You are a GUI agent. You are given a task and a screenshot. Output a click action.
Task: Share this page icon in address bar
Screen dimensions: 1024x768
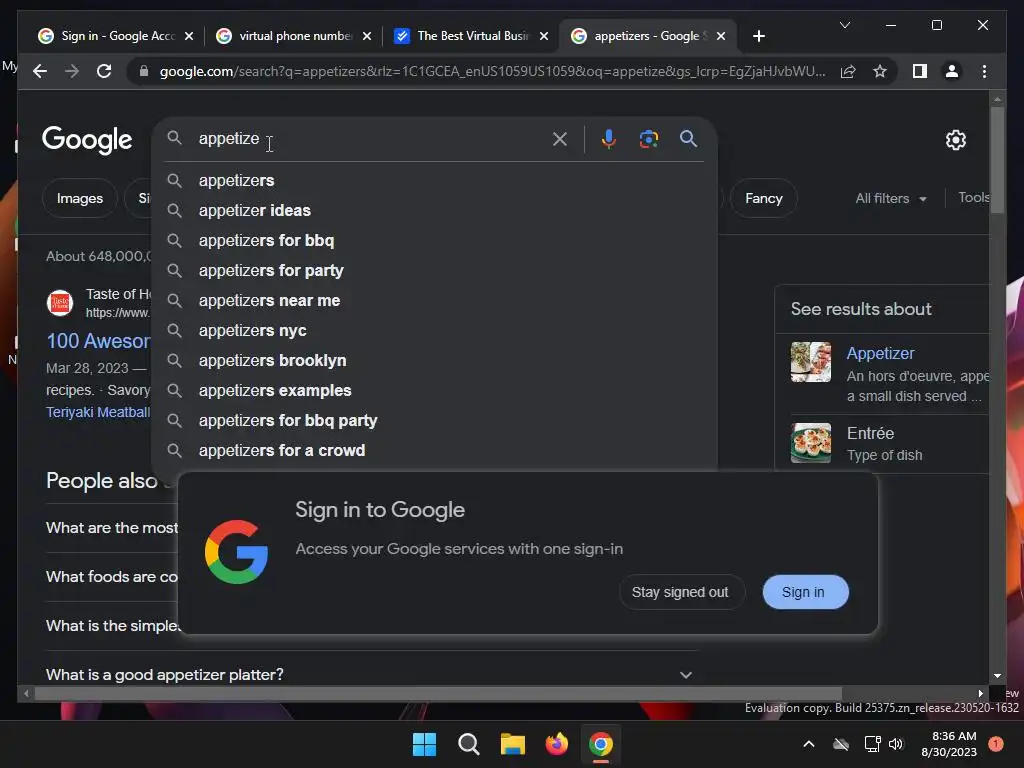click(848, 71)
